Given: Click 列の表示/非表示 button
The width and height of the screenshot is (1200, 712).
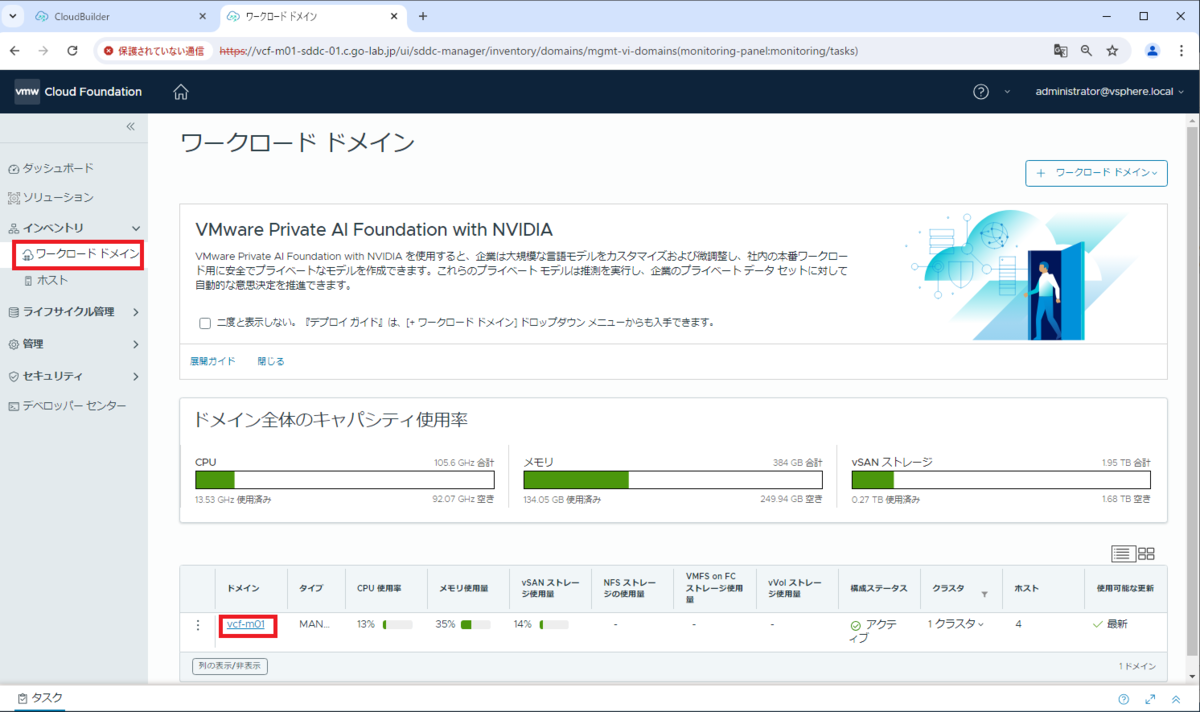Looking at the screenshot, I should coord(230,666).
